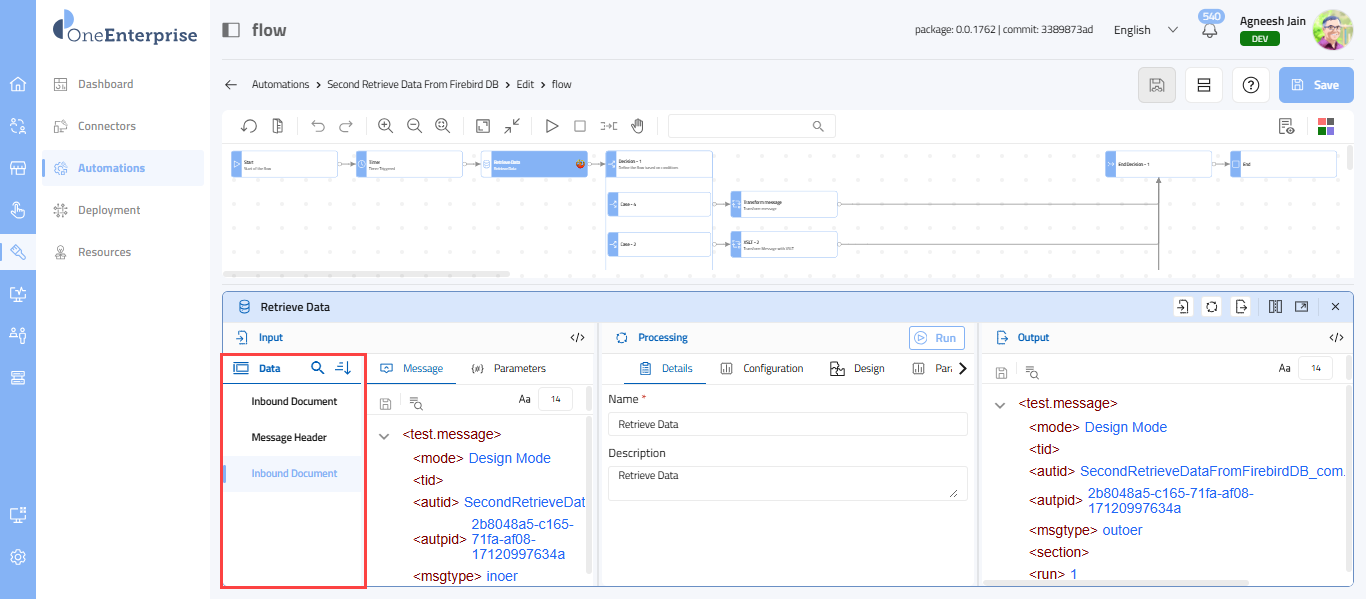Open the color palette swatch icon

(x=1326, y=126)
